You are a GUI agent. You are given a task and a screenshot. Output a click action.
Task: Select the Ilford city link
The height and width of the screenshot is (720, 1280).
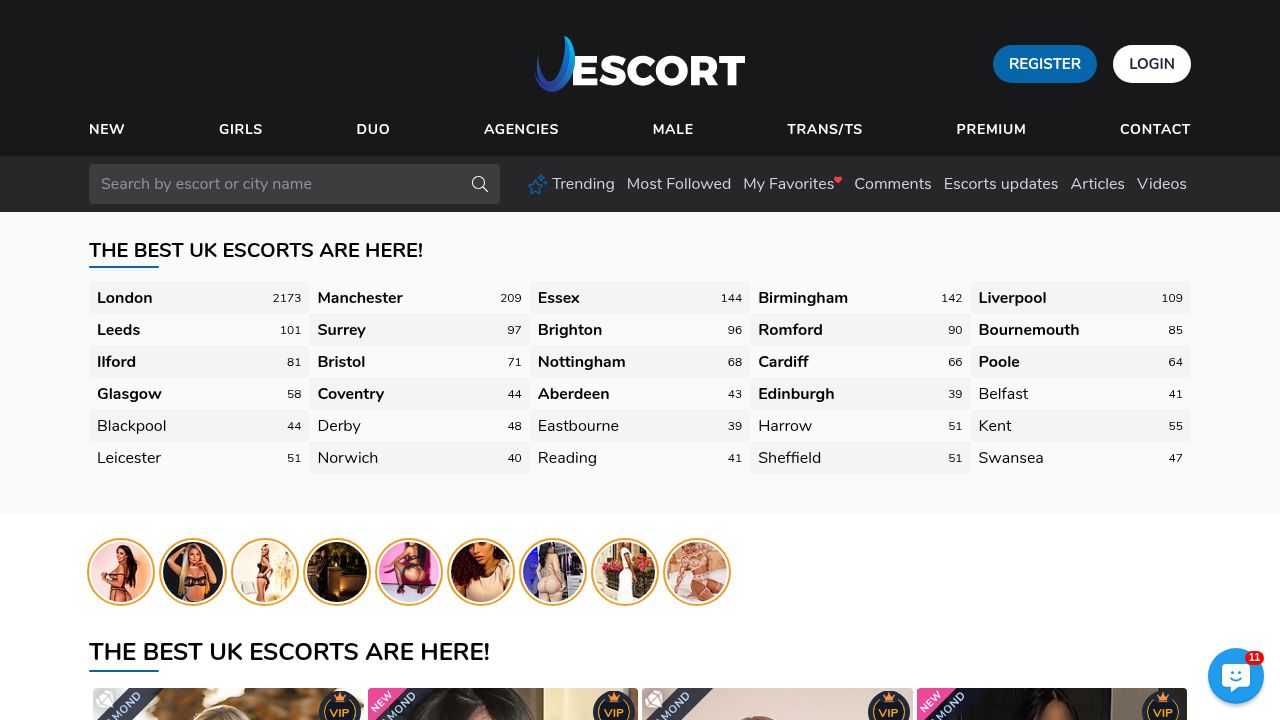coord(199,362)
